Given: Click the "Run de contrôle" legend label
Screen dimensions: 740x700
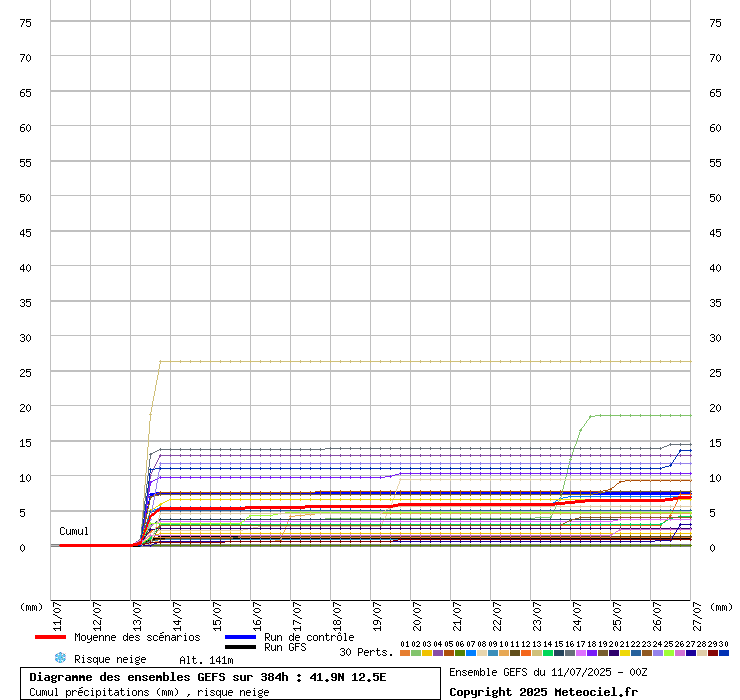Looking at the screenshot, I should click(309, 637).
